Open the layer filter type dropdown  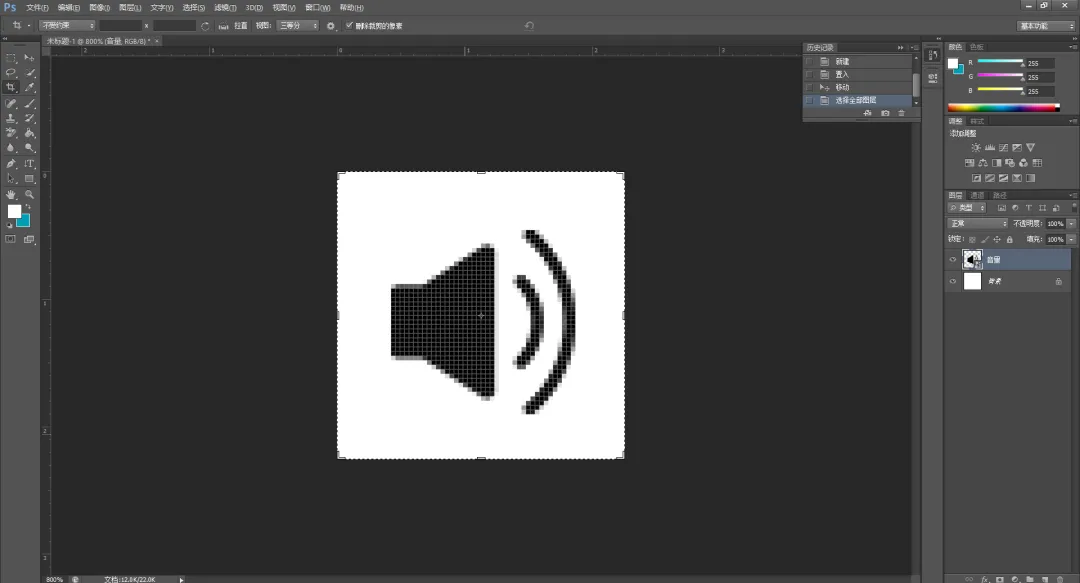tap(968, 207)
